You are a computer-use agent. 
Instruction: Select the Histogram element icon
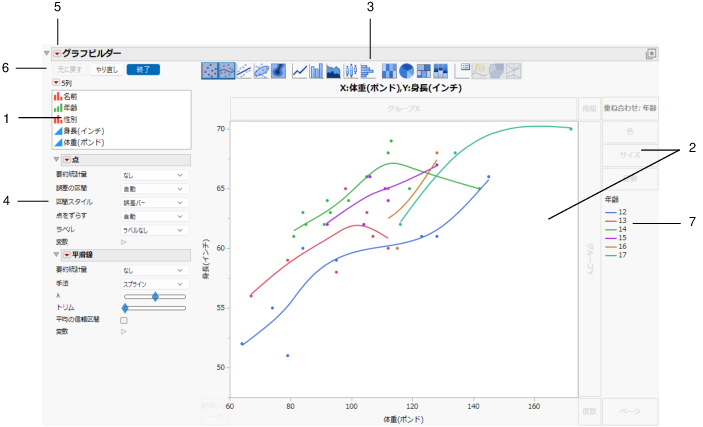(x=367, y=71)
